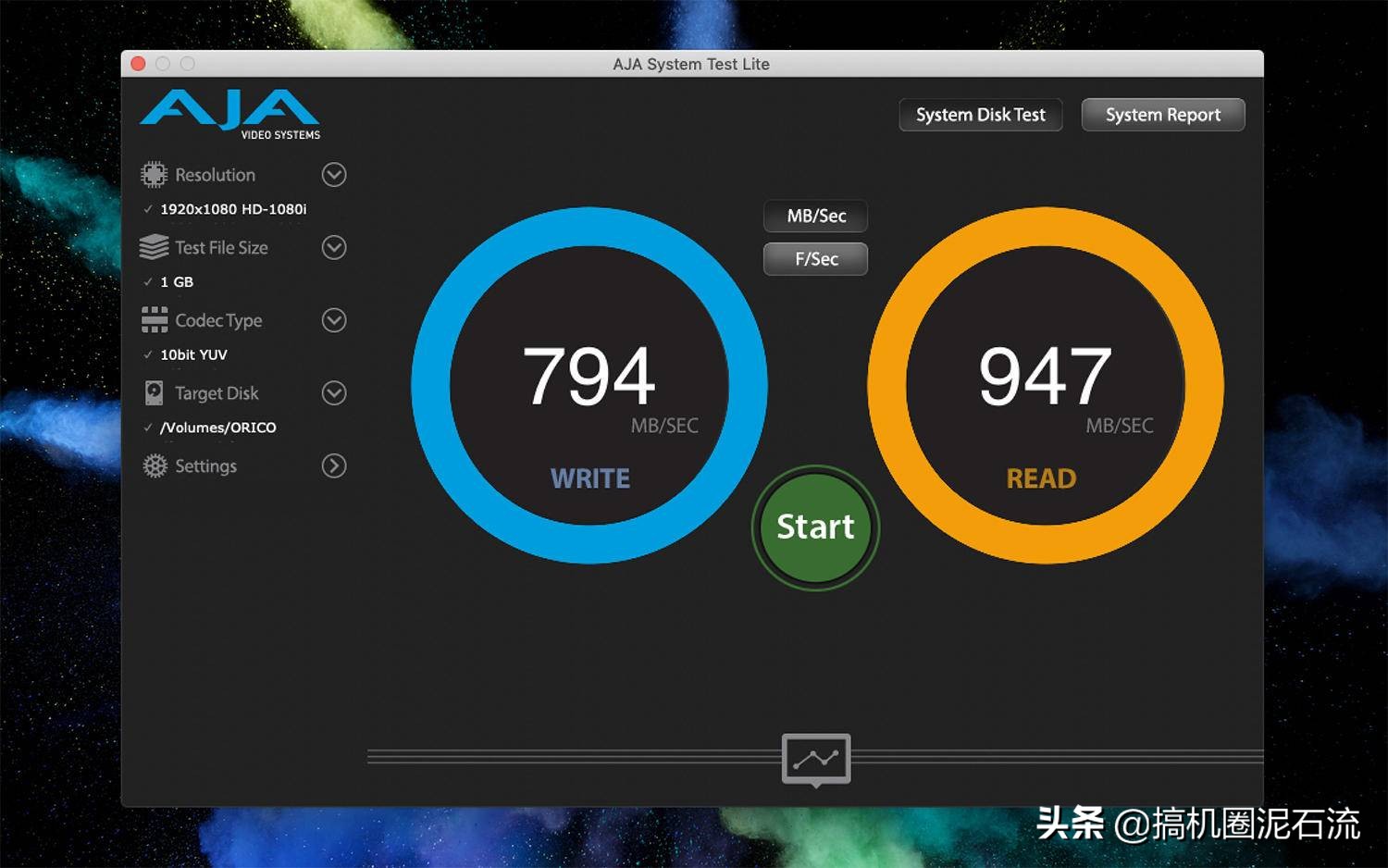Switch units to MB/Sec
This screenshot has width=1388, height=868.
(814, 217)
